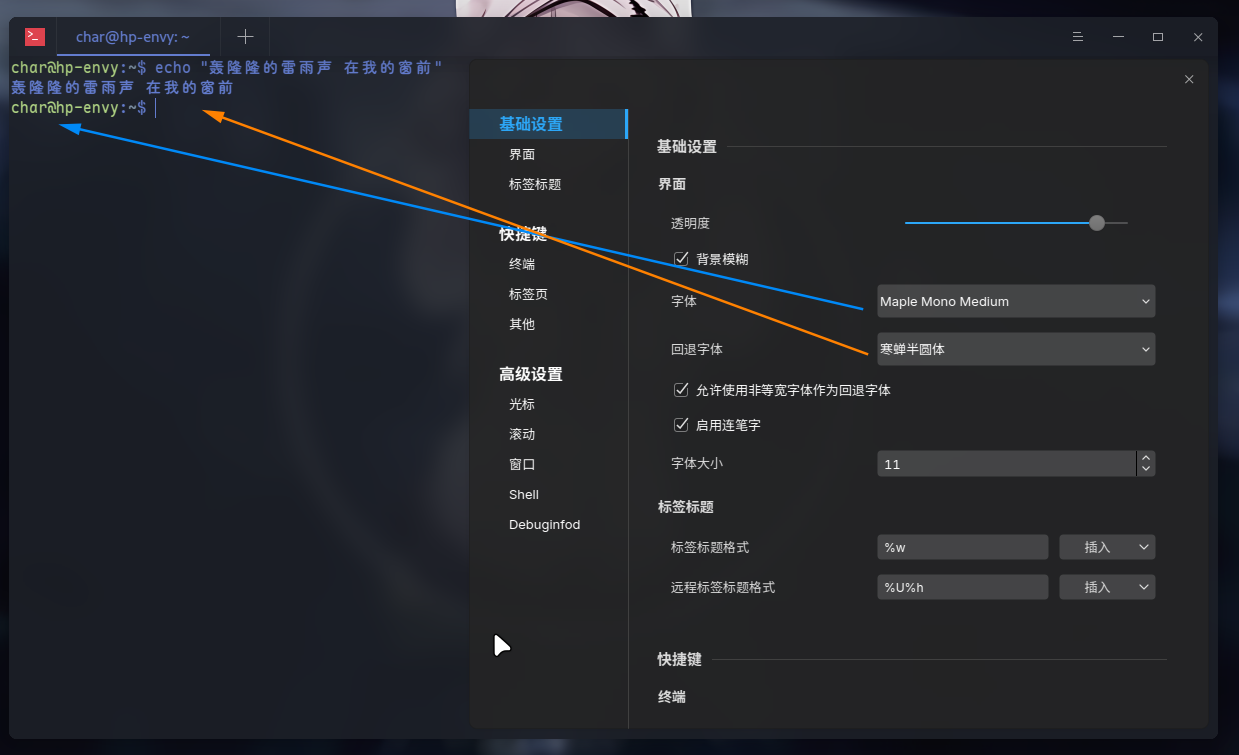The height and width of the screenshot is (755, 1239).
Task: Select 基础设置 in the settings sidebar
Action: [548, 124]
